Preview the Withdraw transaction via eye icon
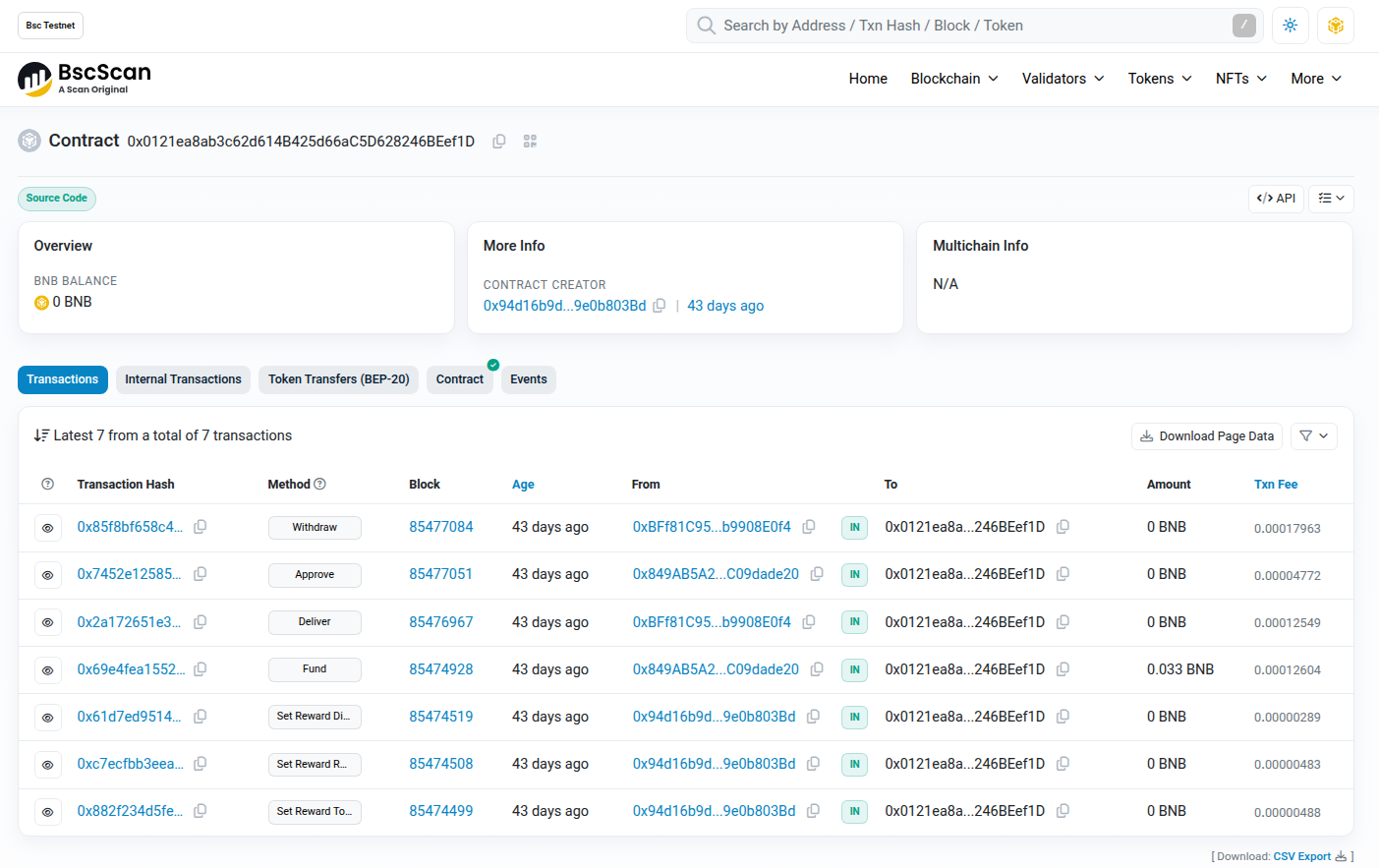Screen dimensions: 1379x868 click(47, 528)
